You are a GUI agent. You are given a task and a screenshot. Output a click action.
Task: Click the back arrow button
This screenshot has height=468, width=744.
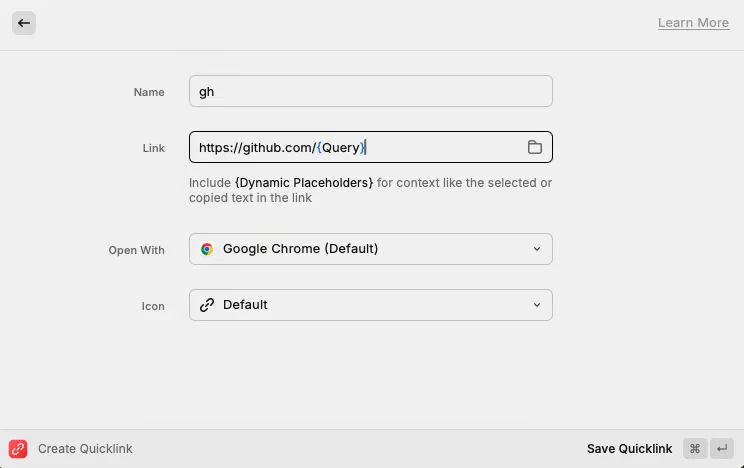point(24,23)
